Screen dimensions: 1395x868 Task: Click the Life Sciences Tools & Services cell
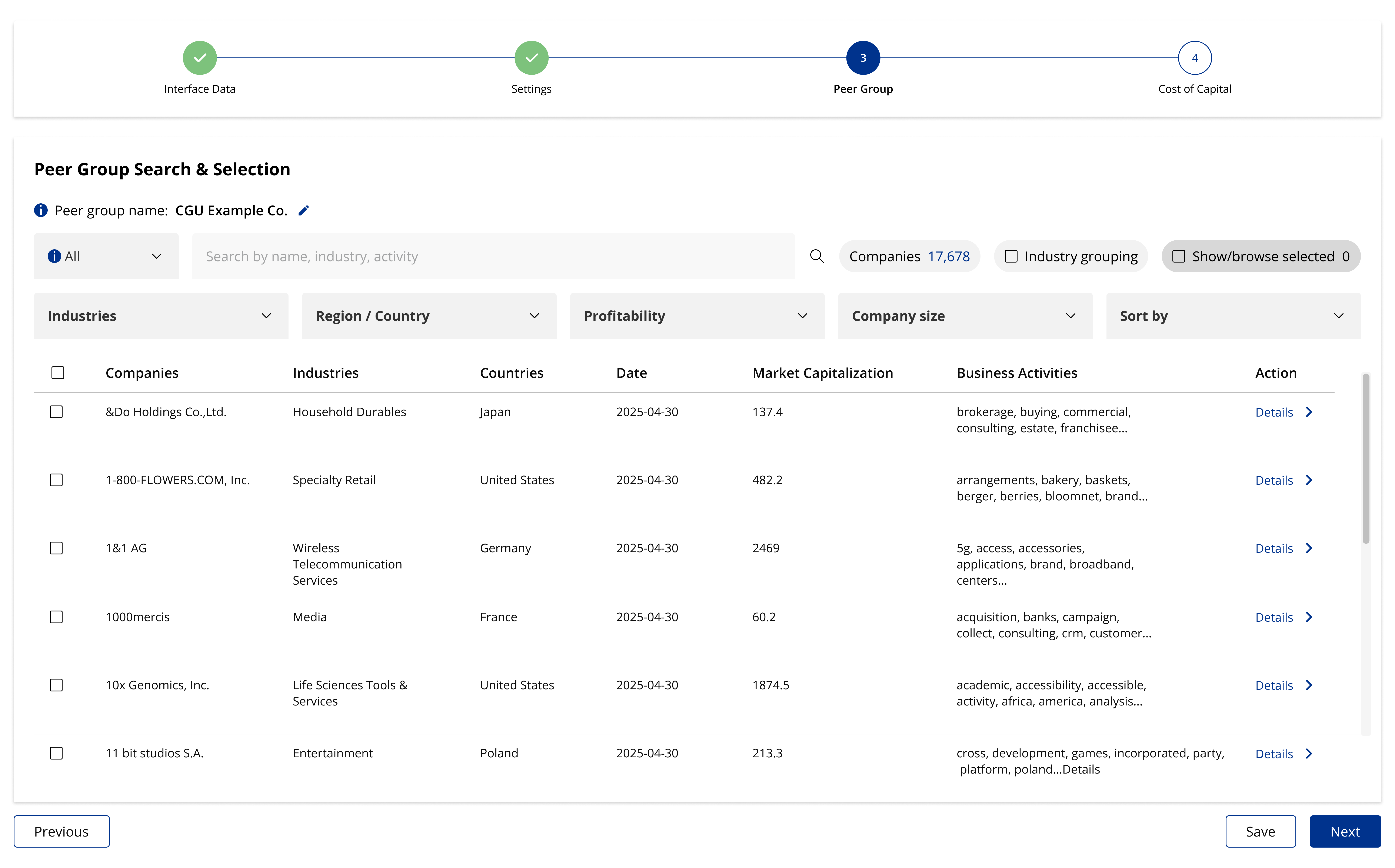tap(350, 693)
